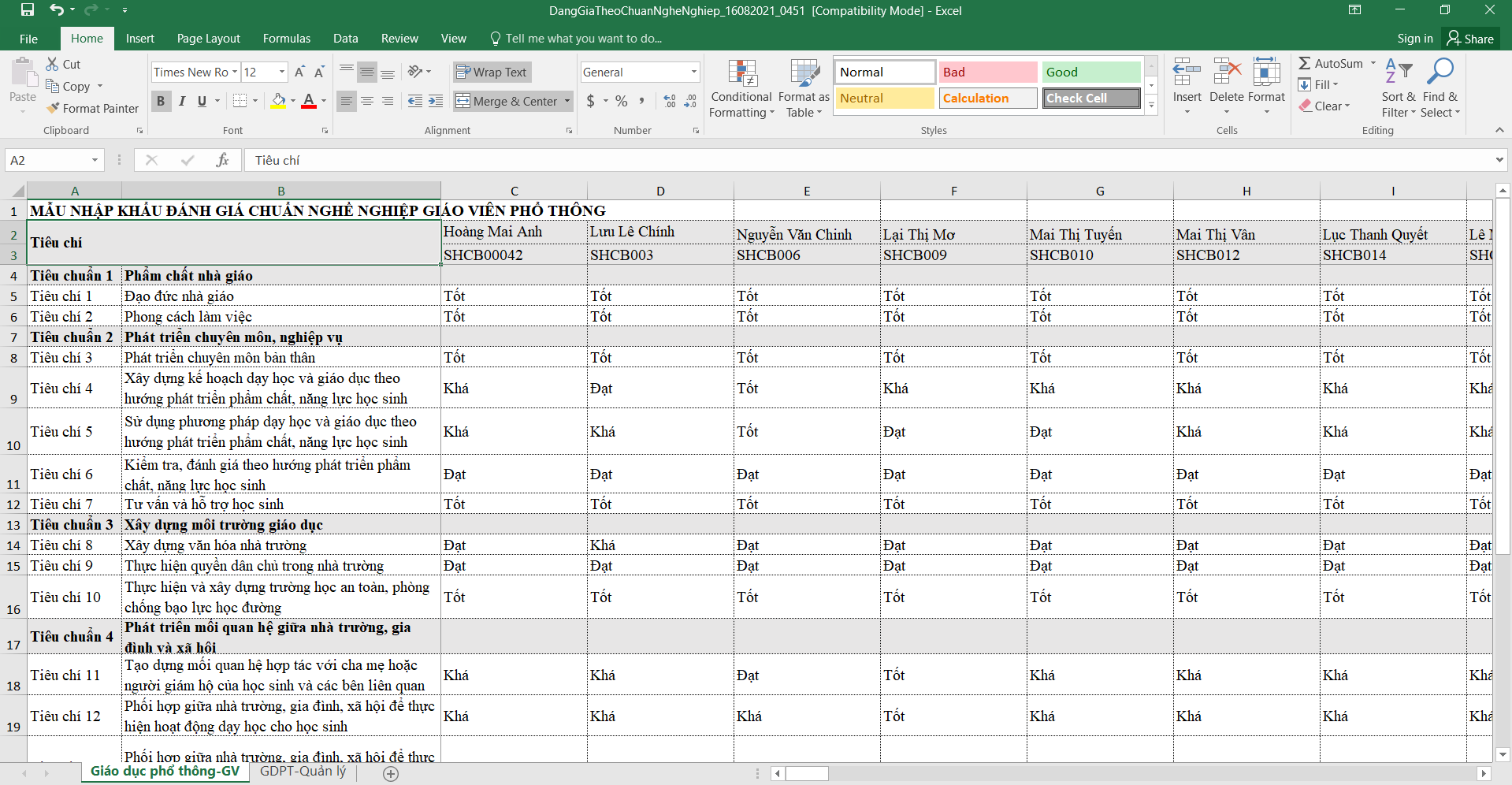
Task: Click the AutoSum button
Action: pyautogui.click(x=1330, y=64)
